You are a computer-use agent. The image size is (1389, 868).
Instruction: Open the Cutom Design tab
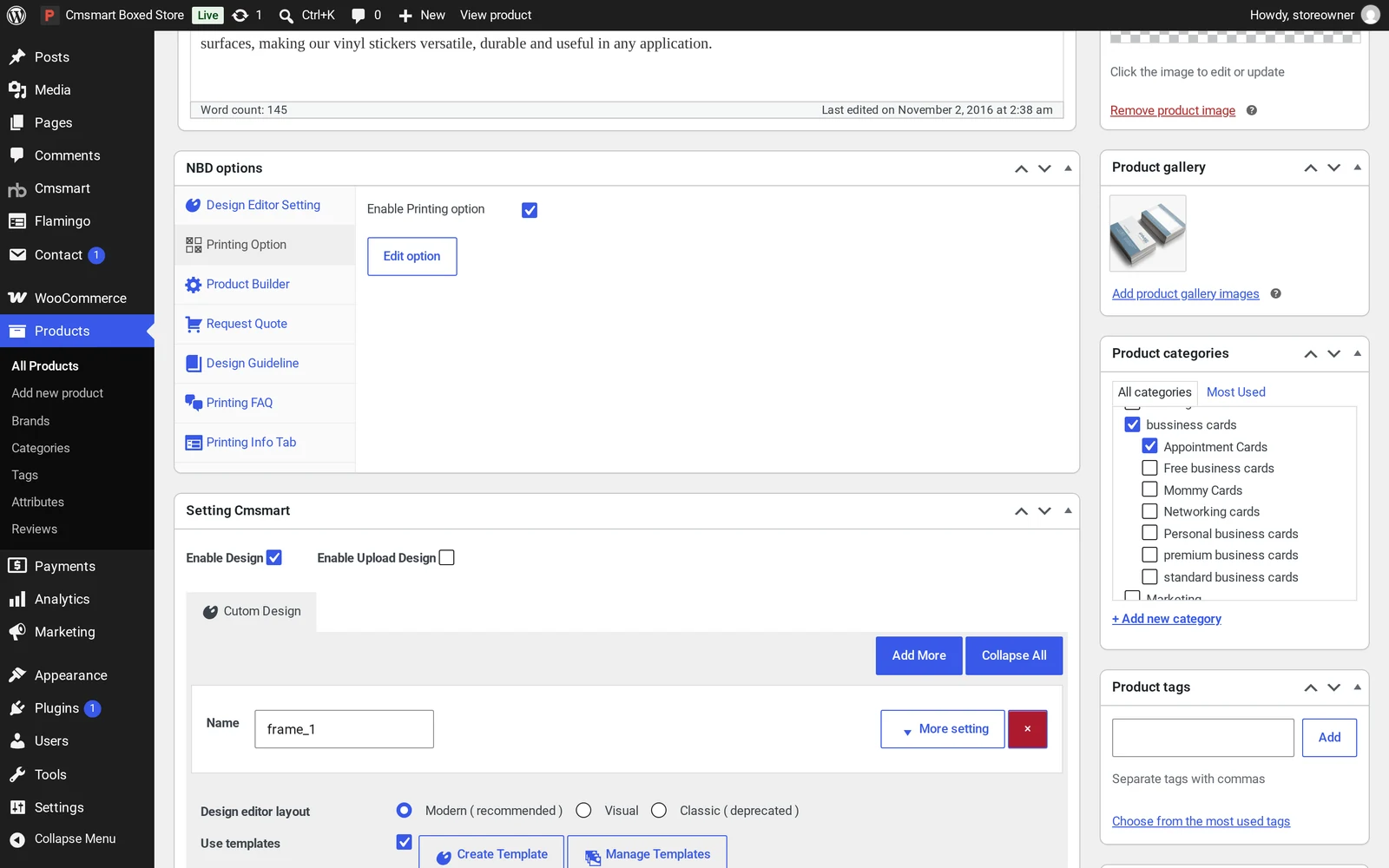pos(251,612)
